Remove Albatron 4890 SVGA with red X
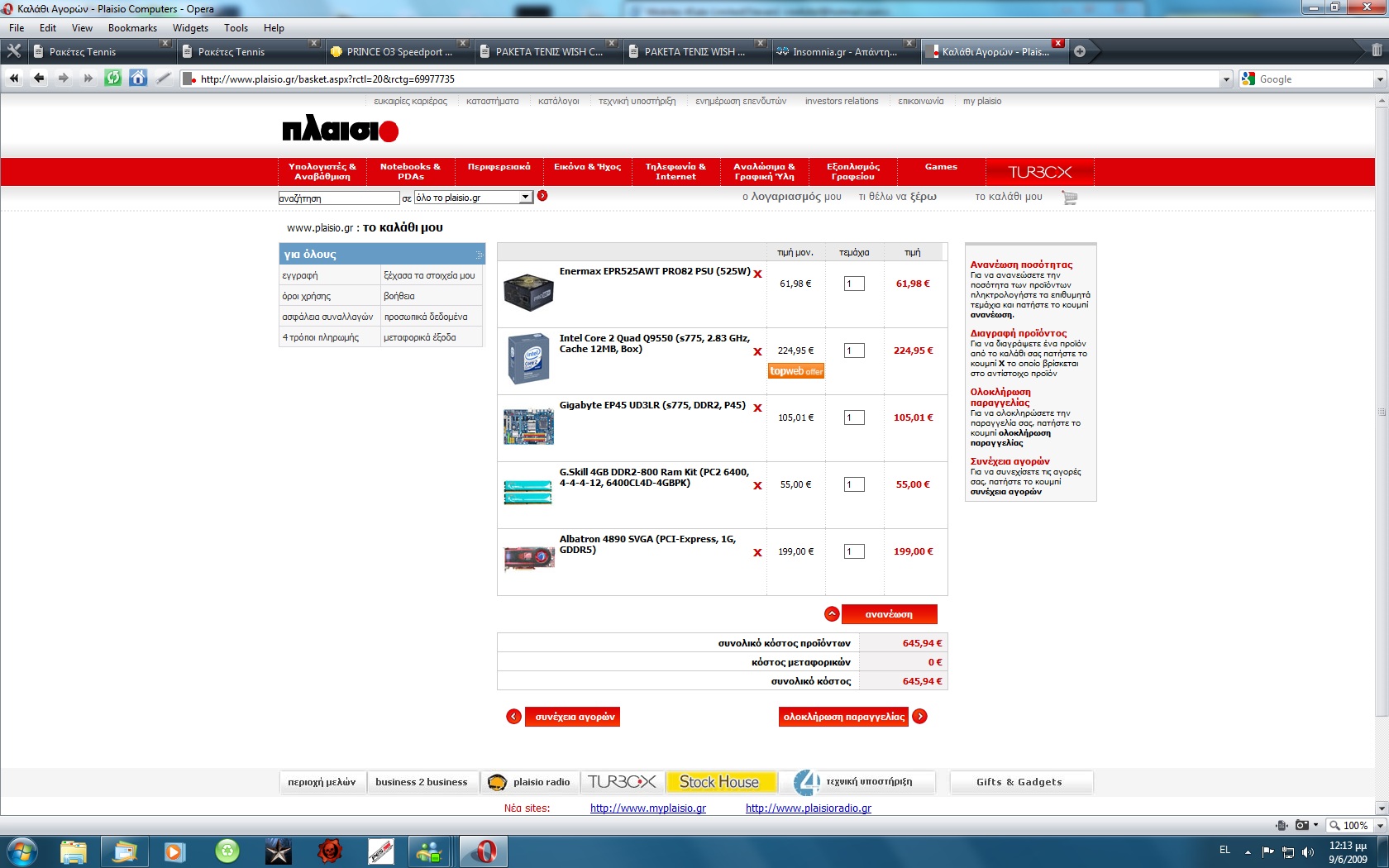Screen dimensions: 1389x868 point(757,552)
